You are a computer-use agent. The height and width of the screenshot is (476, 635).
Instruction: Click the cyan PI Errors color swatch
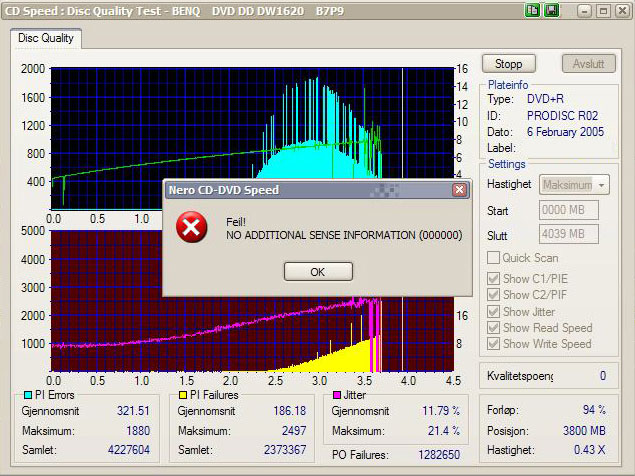tap(28, 395)
